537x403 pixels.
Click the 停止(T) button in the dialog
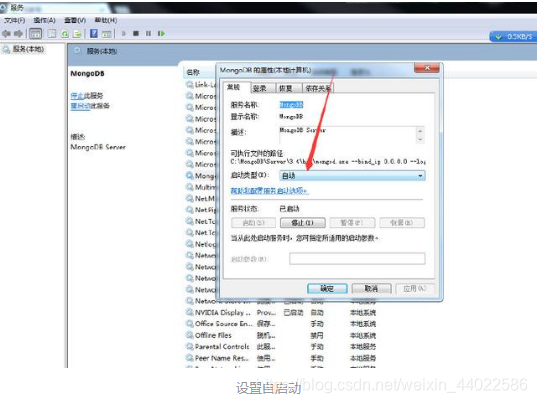302,223
